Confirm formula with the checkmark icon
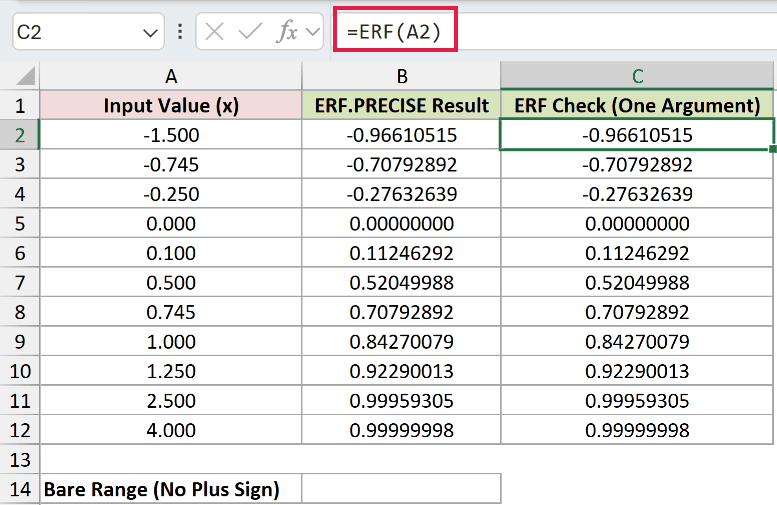 point(250,32)
